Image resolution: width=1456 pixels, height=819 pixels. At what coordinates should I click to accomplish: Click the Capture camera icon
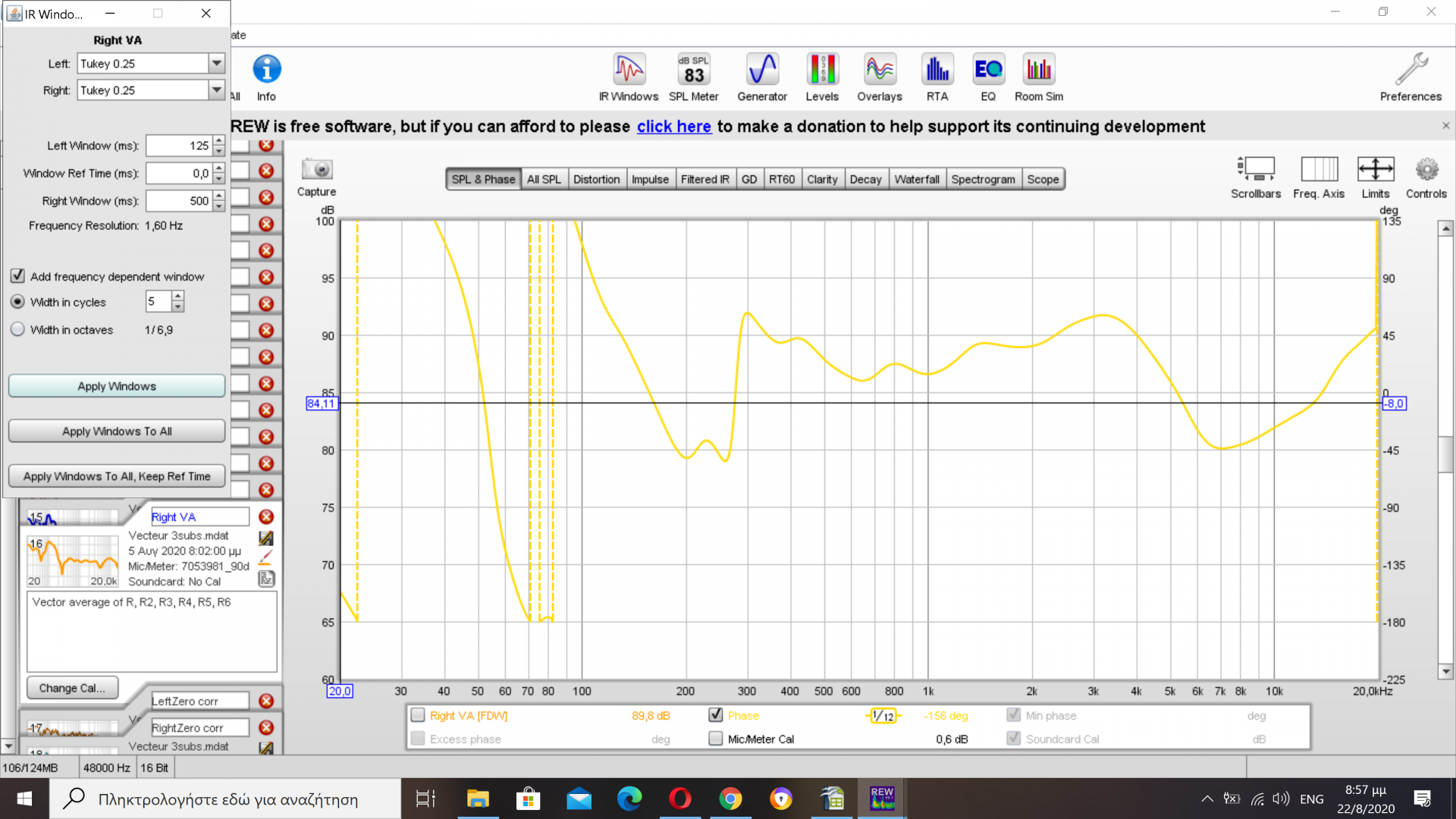click(316, 170)
